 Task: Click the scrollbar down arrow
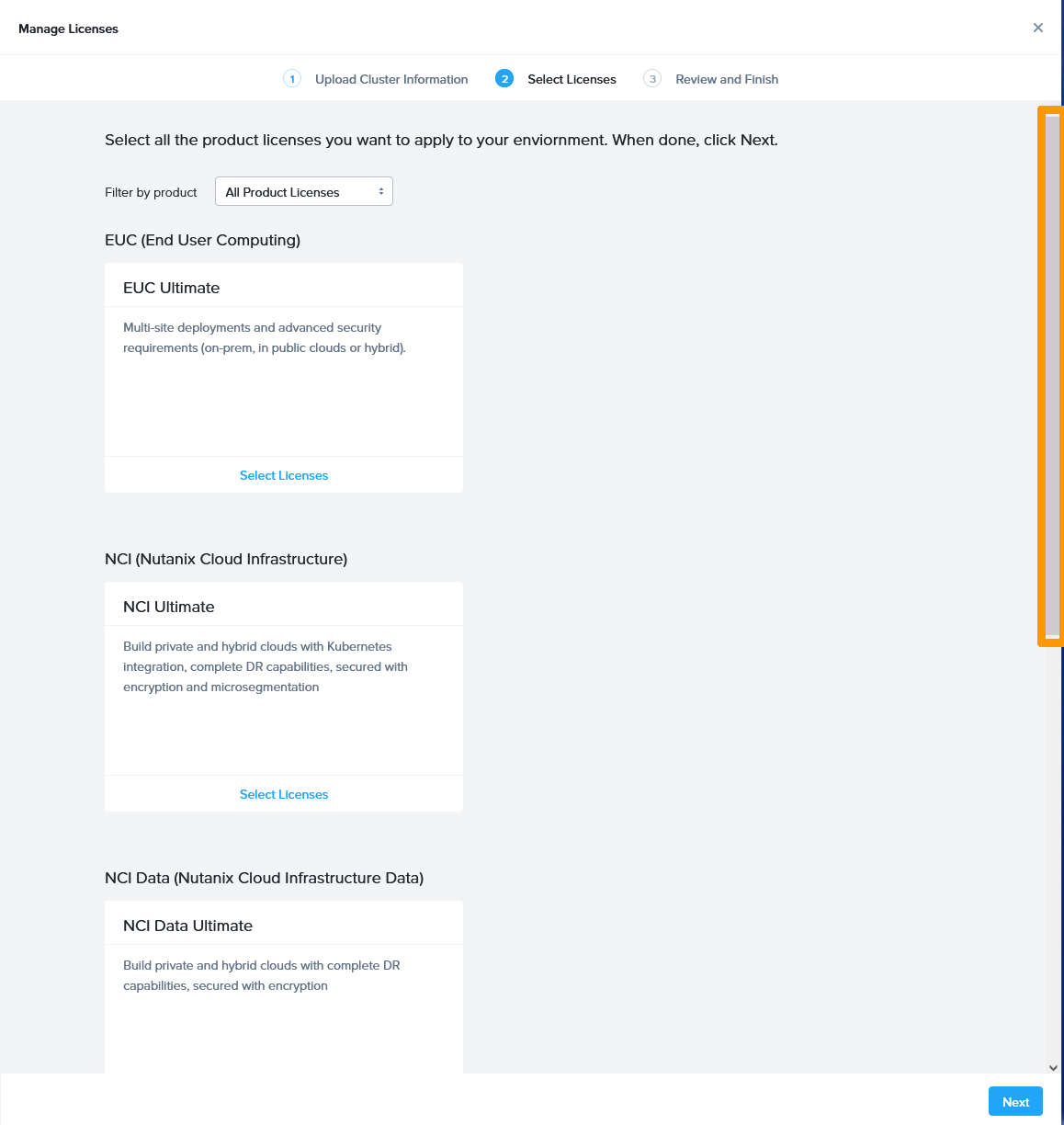point(1051,1067)
